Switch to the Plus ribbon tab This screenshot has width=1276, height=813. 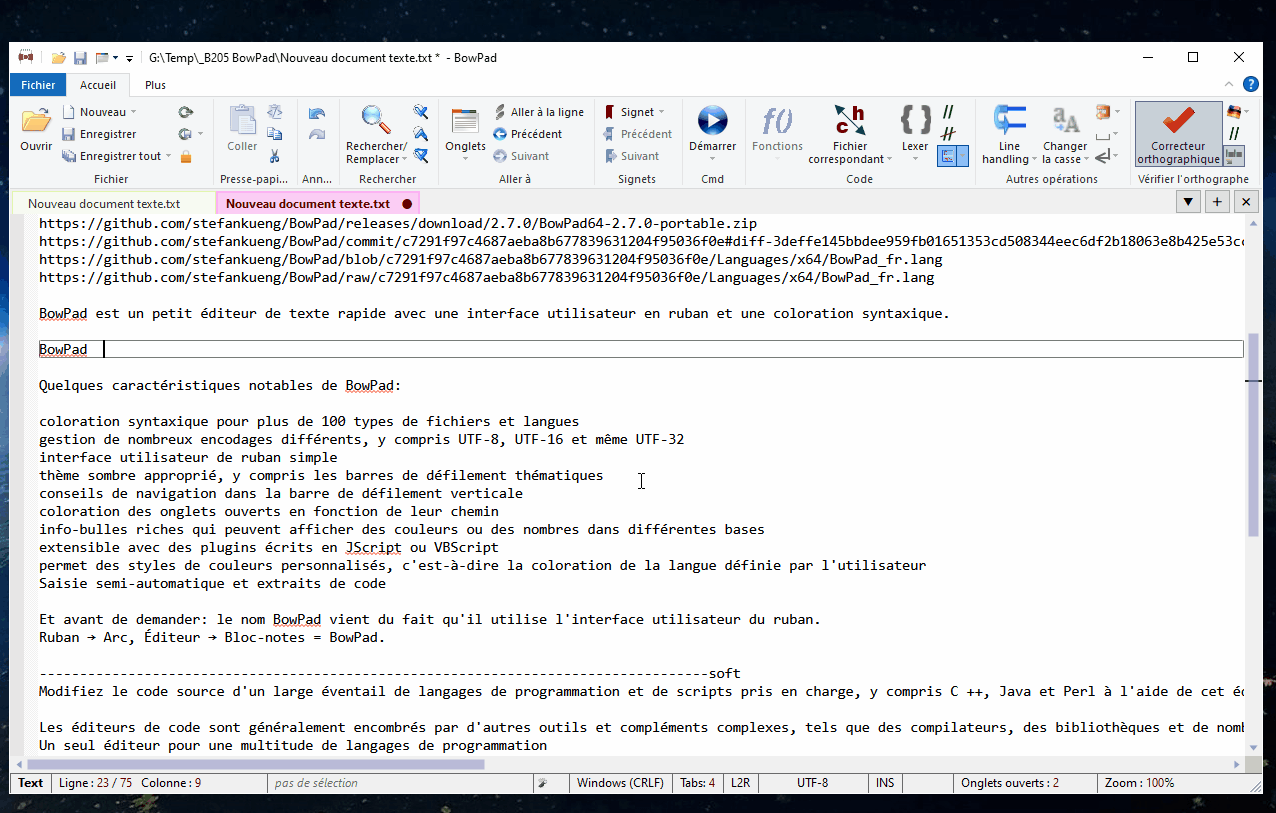[x=155, y=85]
